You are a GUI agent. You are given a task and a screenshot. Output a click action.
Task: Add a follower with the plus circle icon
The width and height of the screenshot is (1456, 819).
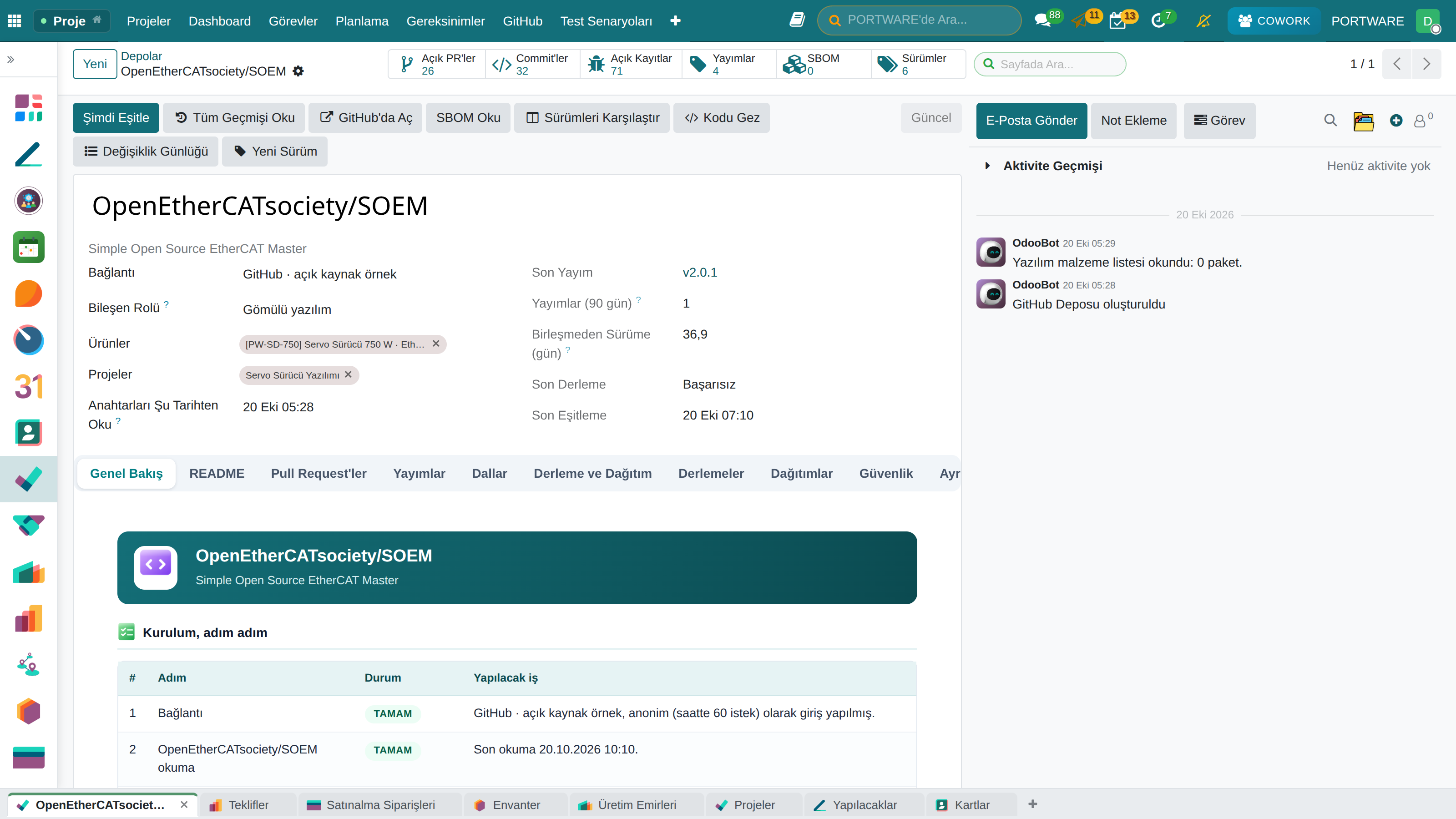click(1396, 121)
